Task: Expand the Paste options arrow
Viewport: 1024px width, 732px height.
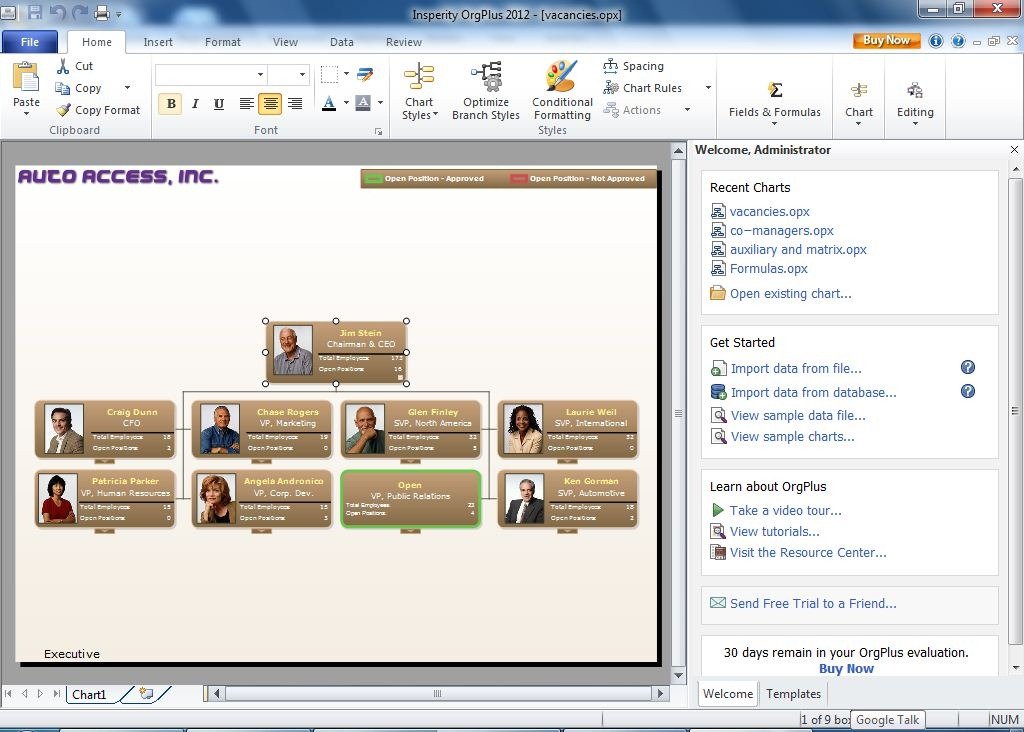Action: [26, 114]
